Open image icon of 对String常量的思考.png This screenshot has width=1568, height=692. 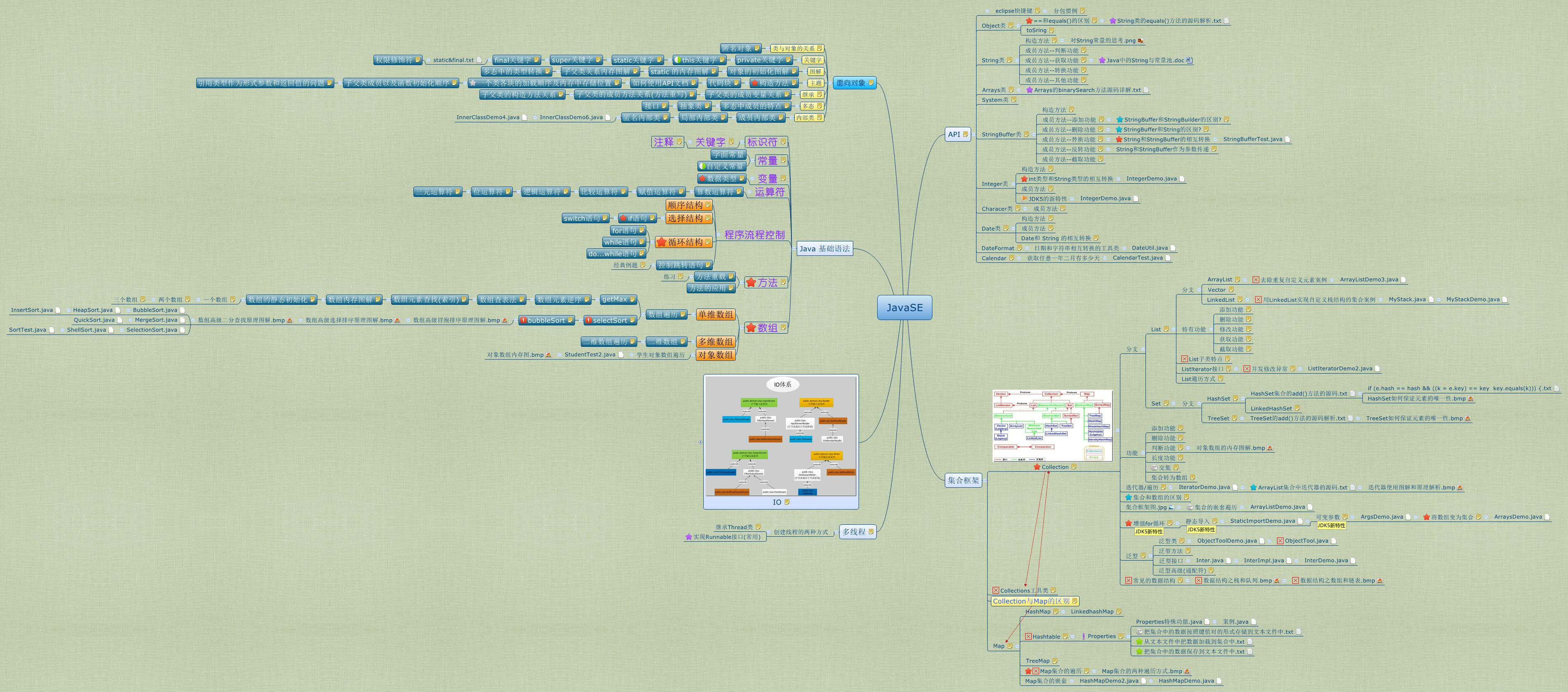point(1141,41)
